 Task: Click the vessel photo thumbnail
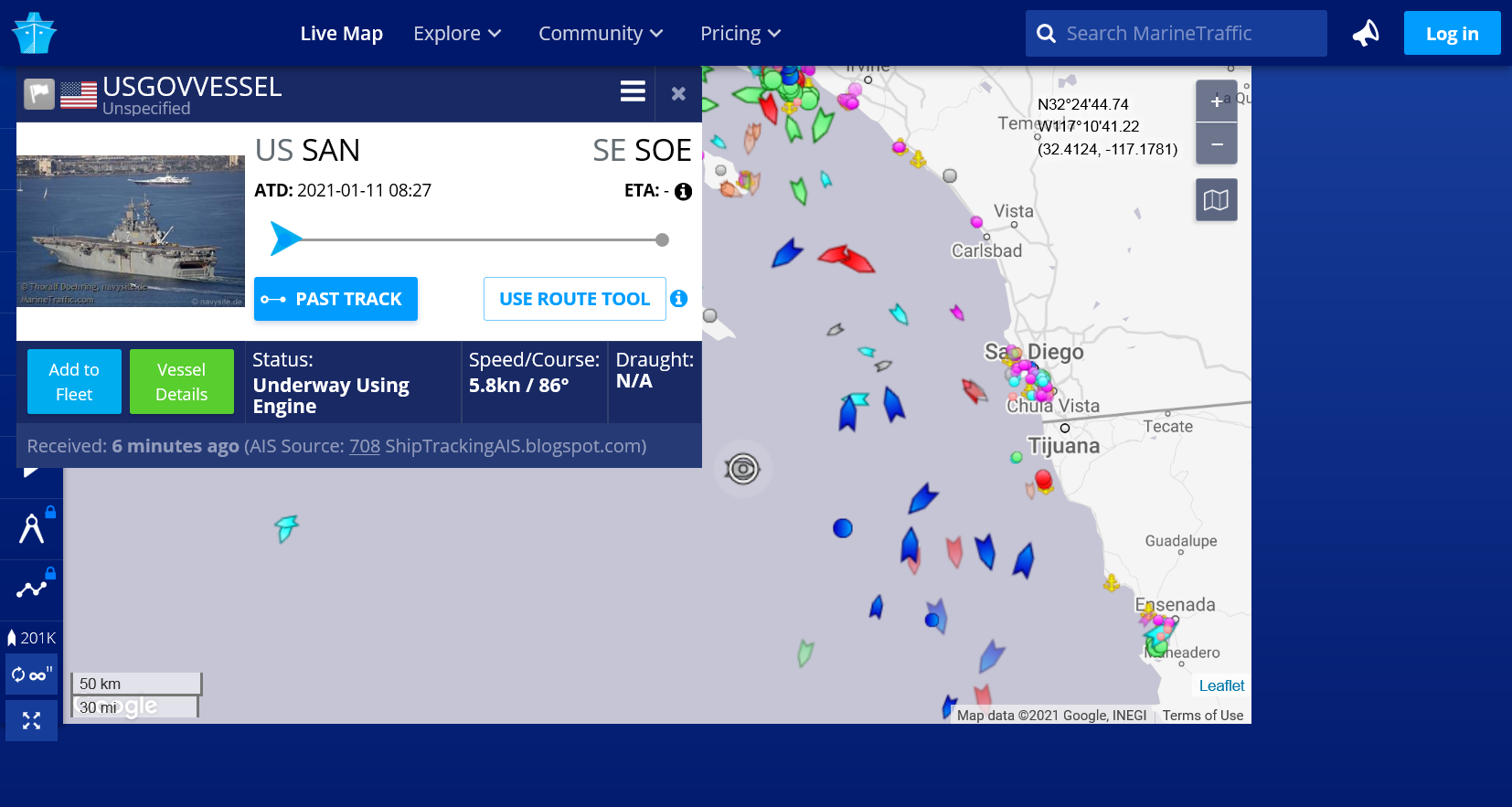(131, 231)
